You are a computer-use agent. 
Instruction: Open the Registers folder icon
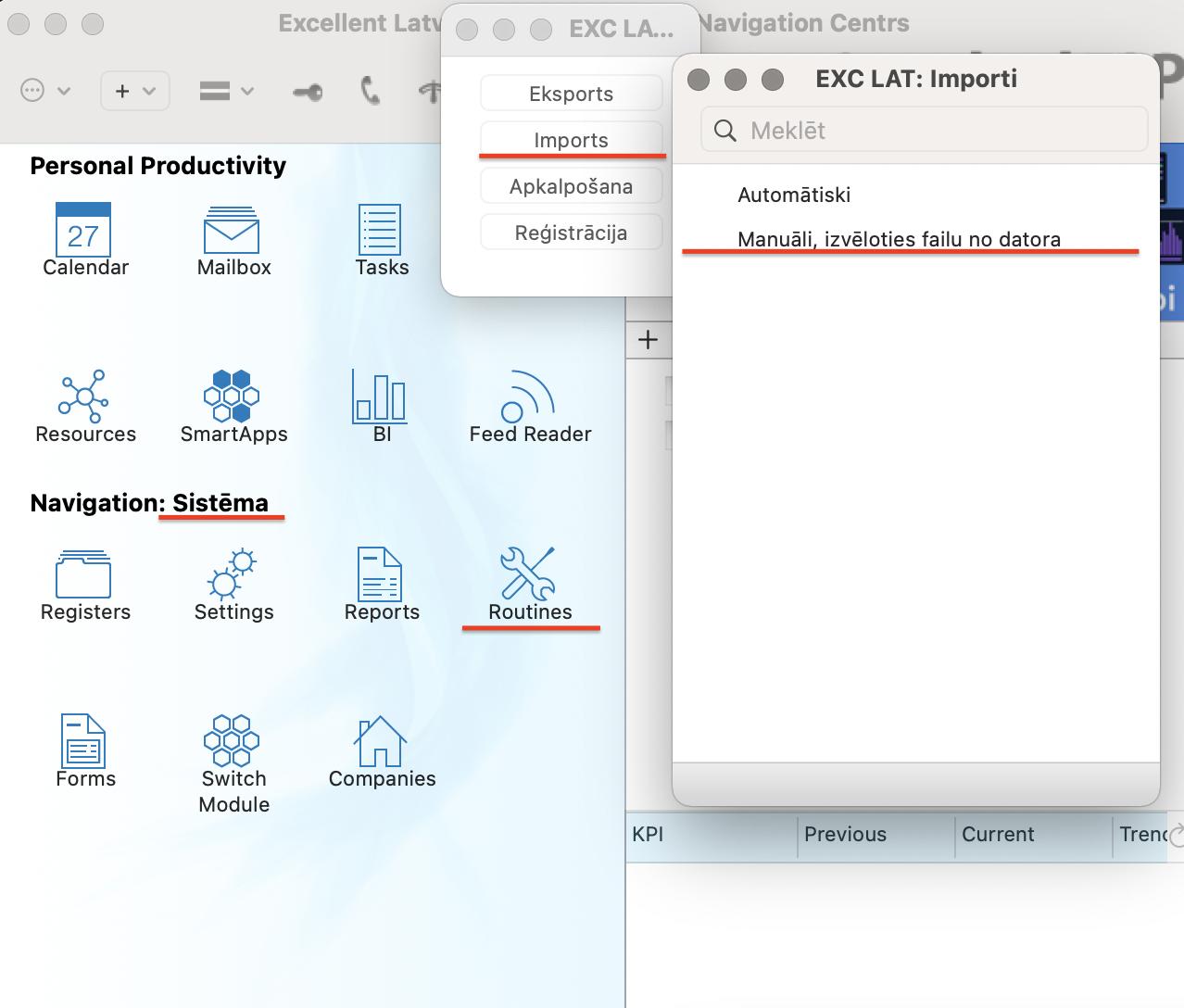(x=83, y=574)
